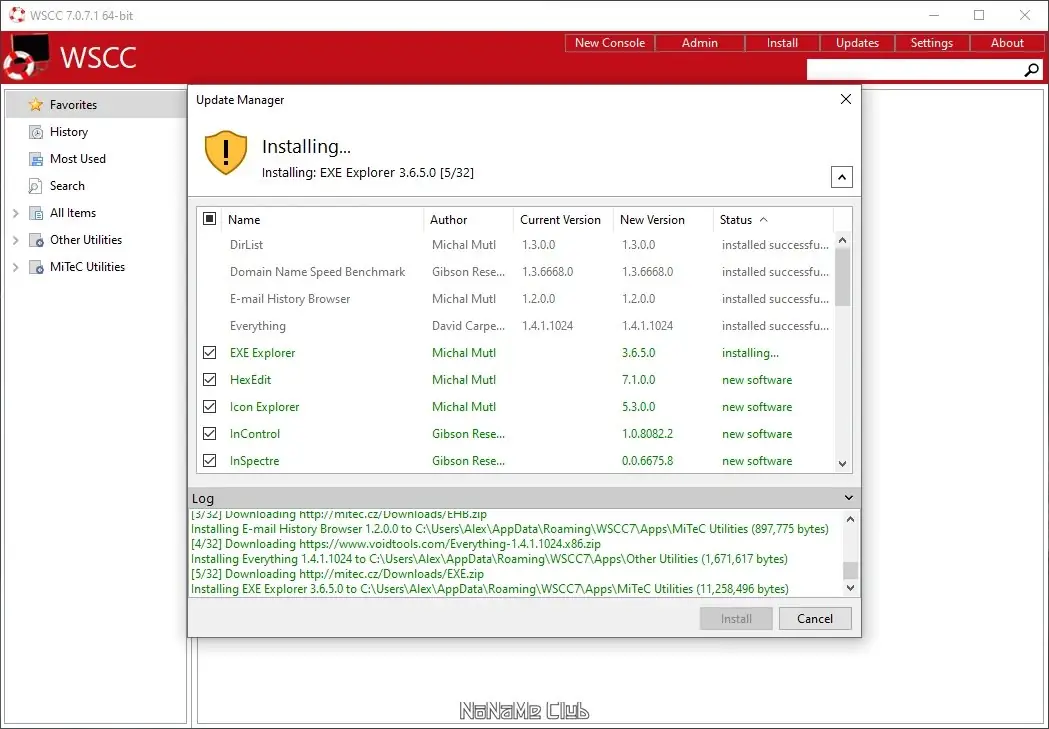
Task: Click the WSCC title bar app icon
Action: [17, 15]
